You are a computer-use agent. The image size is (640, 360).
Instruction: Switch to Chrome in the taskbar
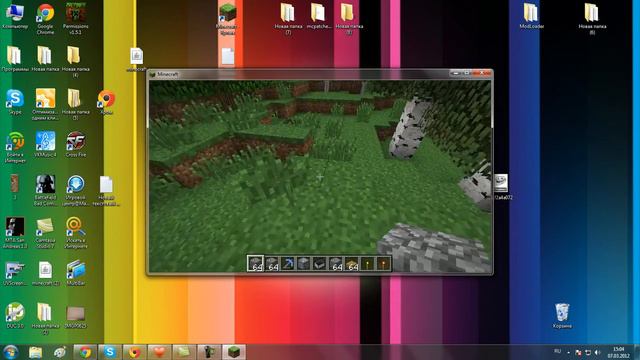tap(85, 352)
